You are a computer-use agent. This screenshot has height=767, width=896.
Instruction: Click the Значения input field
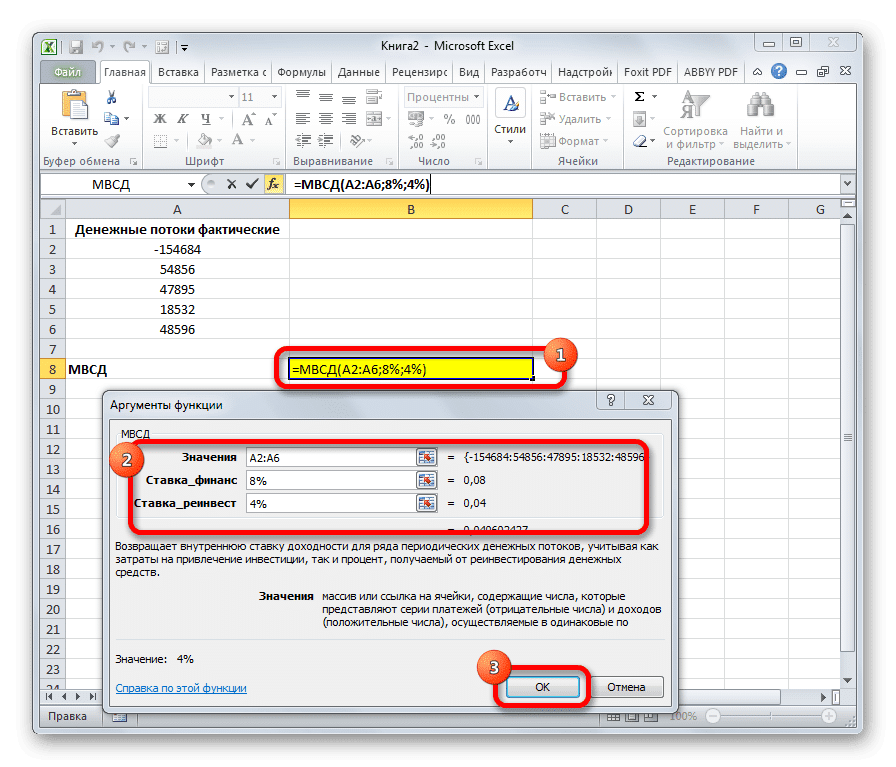coord(331,457)
